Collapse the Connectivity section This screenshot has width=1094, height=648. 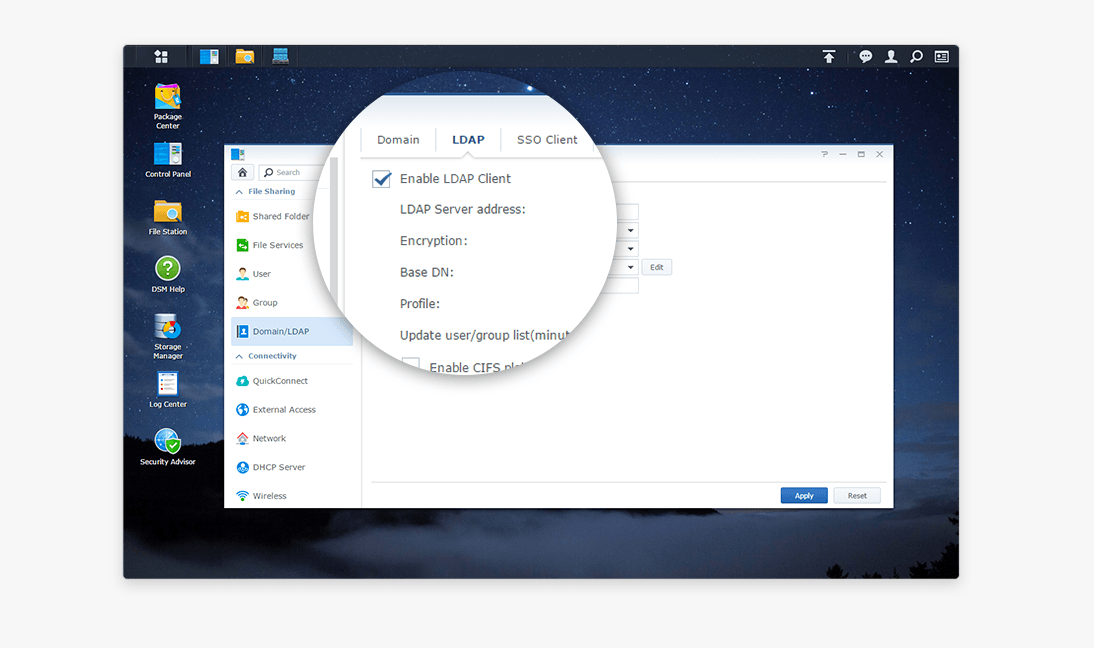click(239, 356)
